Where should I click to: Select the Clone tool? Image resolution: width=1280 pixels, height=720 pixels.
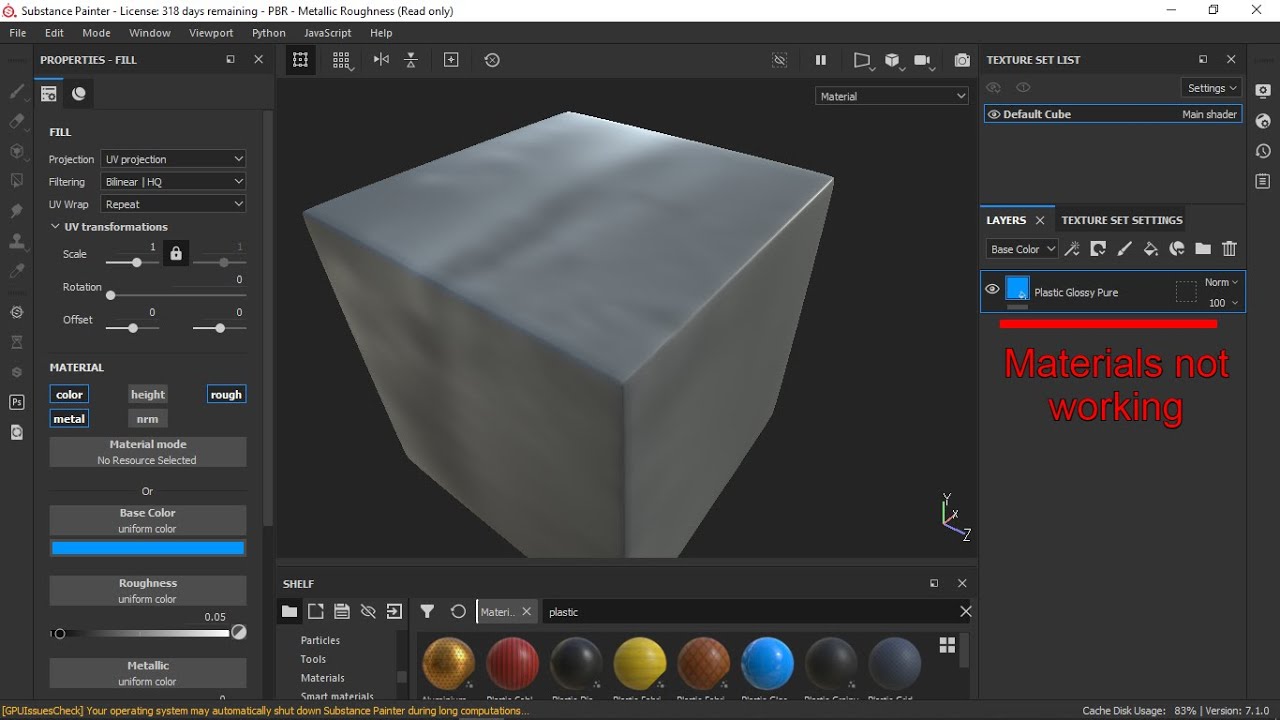pos(16,241)
